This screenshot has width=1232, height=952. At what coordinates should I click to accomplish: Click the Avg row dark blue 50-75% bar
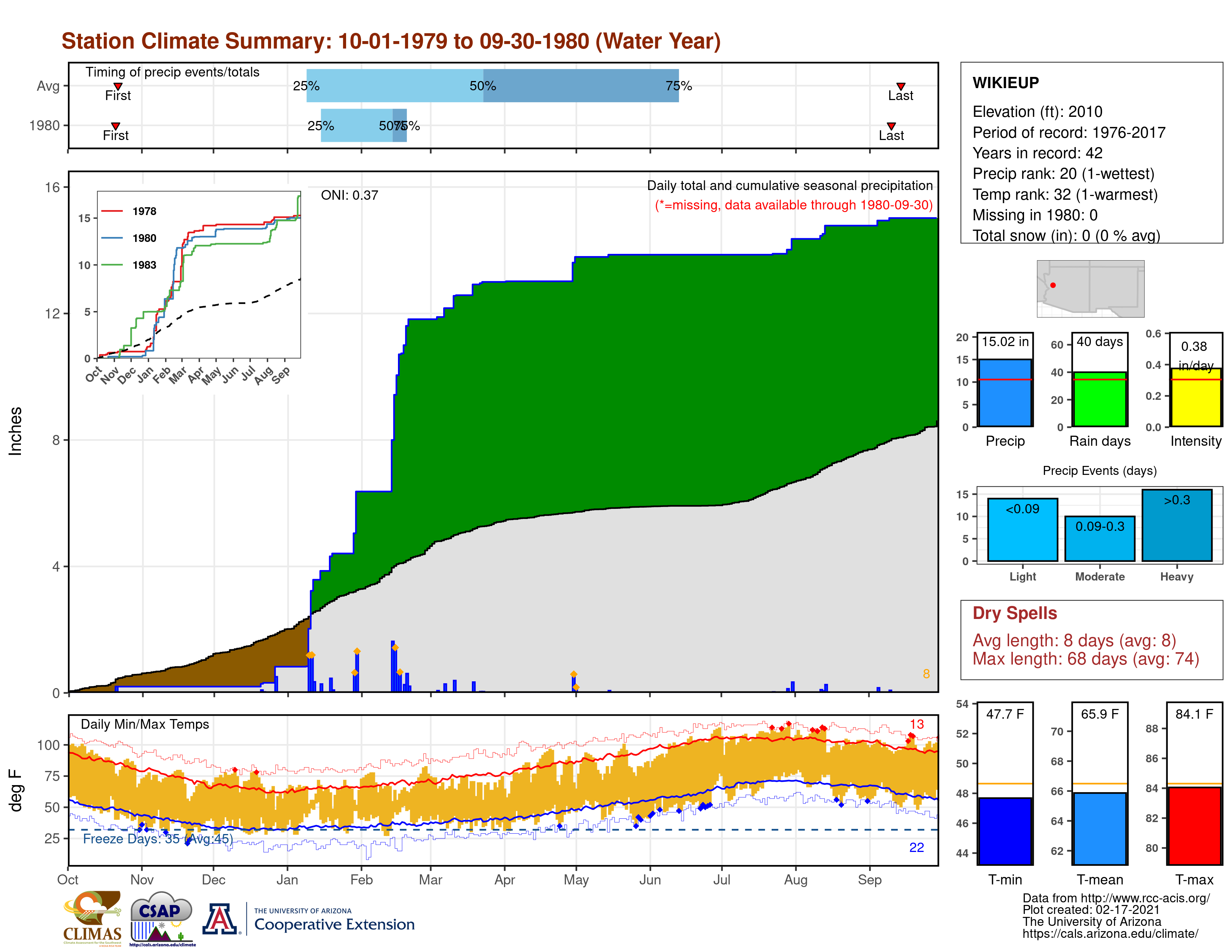(x=581, y=86)
